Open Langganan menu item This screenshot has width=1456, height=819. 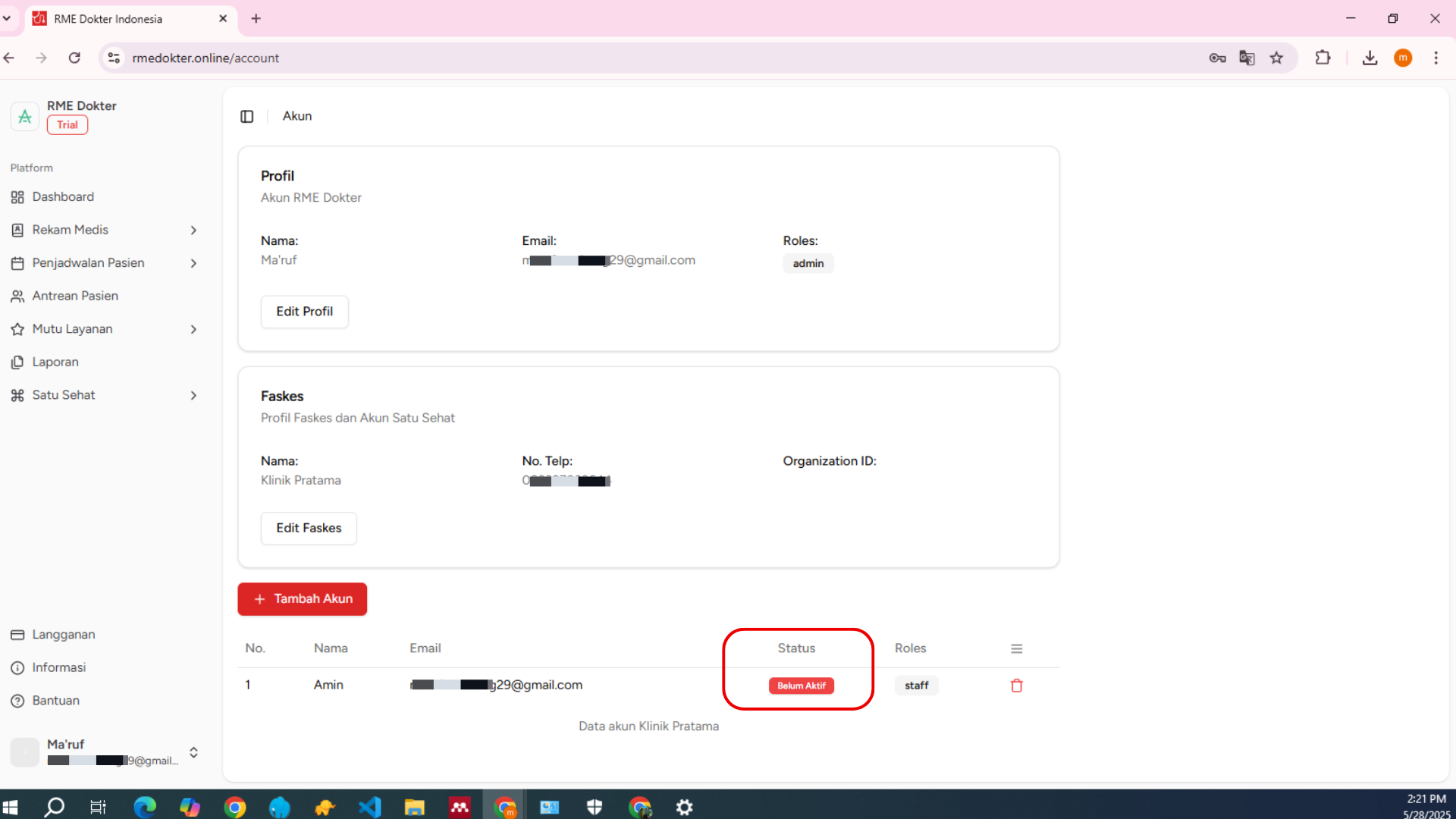[x=64, y=635]
